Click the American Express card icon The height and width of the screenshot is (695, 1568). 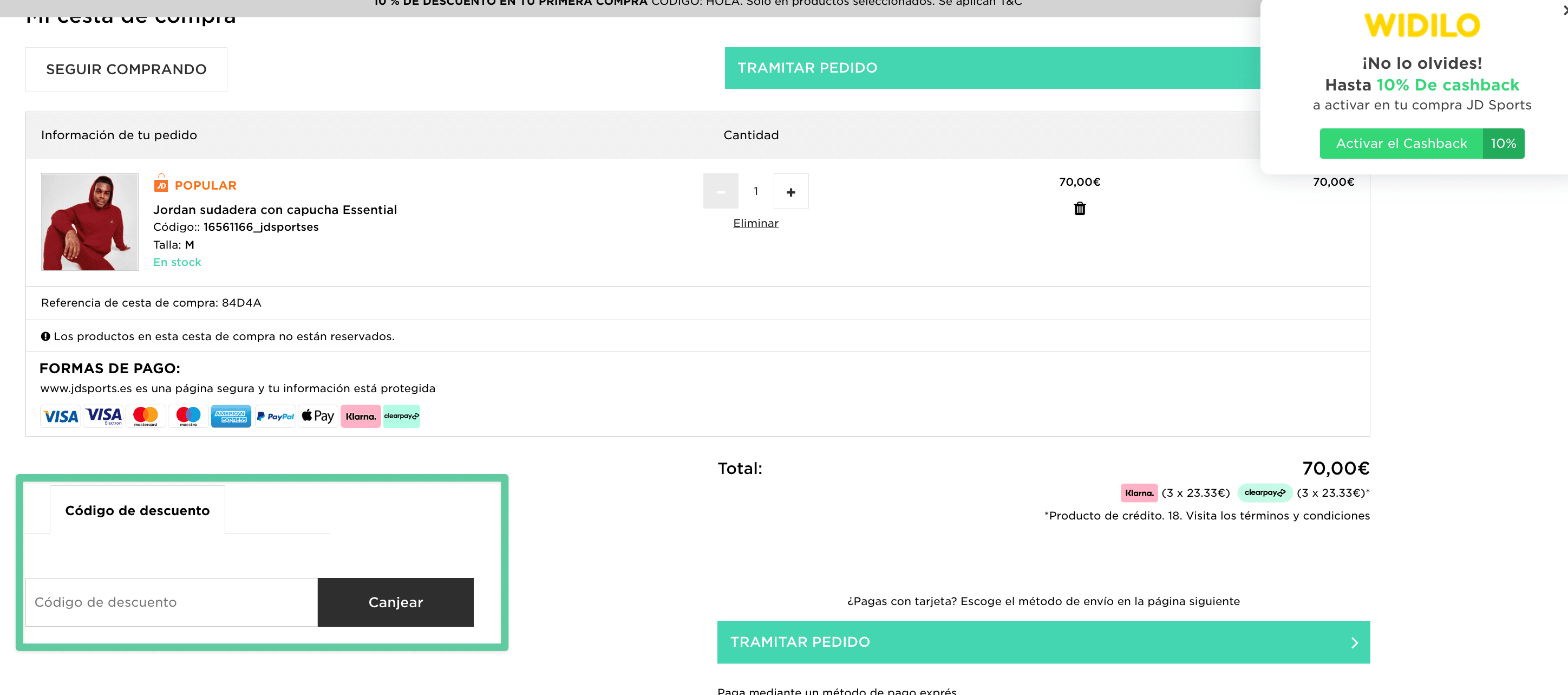coord(231,417)
